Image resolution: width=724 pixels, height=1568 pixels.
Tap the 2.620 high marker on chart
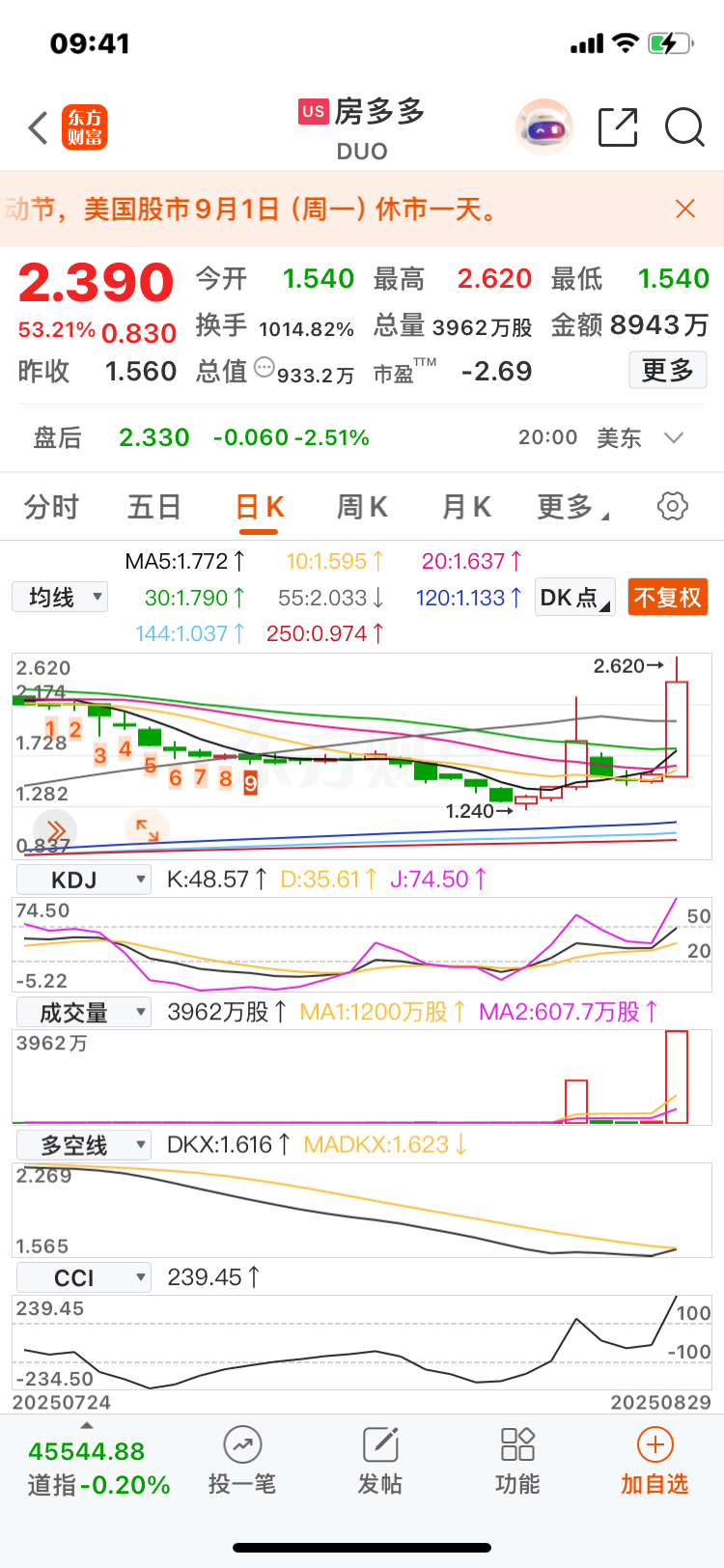[x=628, y=665]
